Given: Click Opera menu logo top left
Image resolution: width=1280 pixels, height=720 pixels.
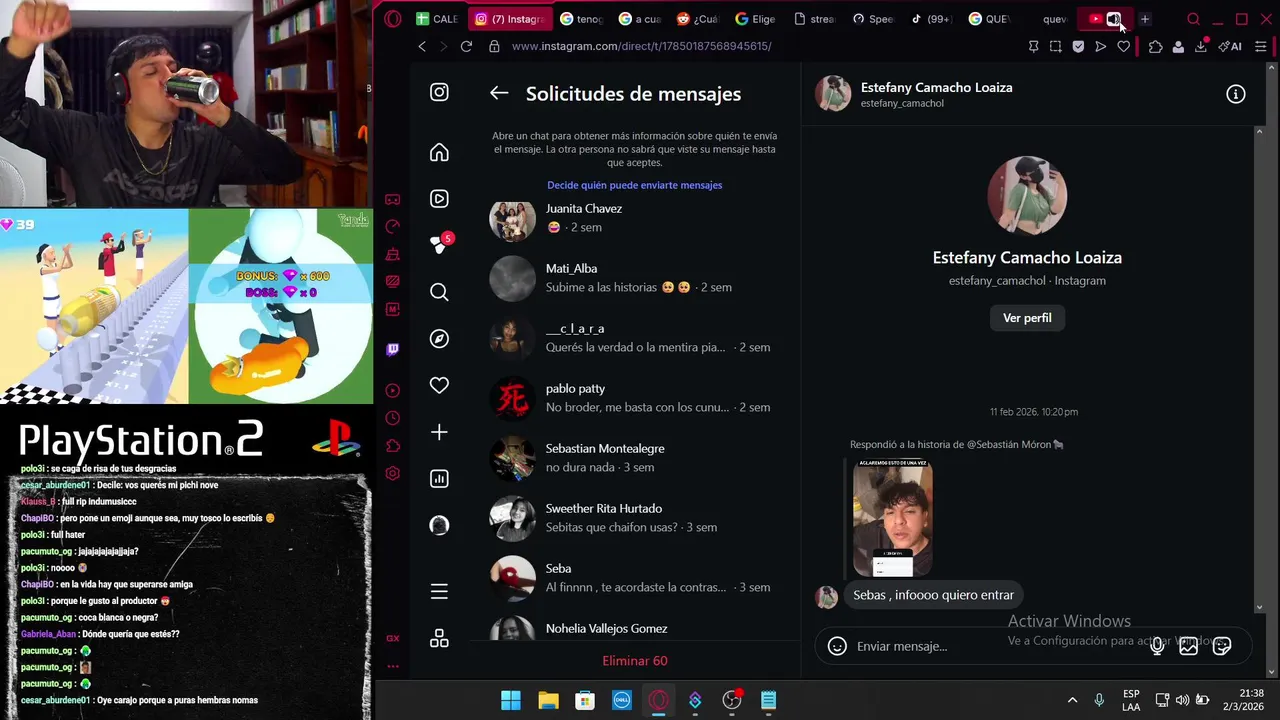Looking at the screenshot, I should 393,19.
